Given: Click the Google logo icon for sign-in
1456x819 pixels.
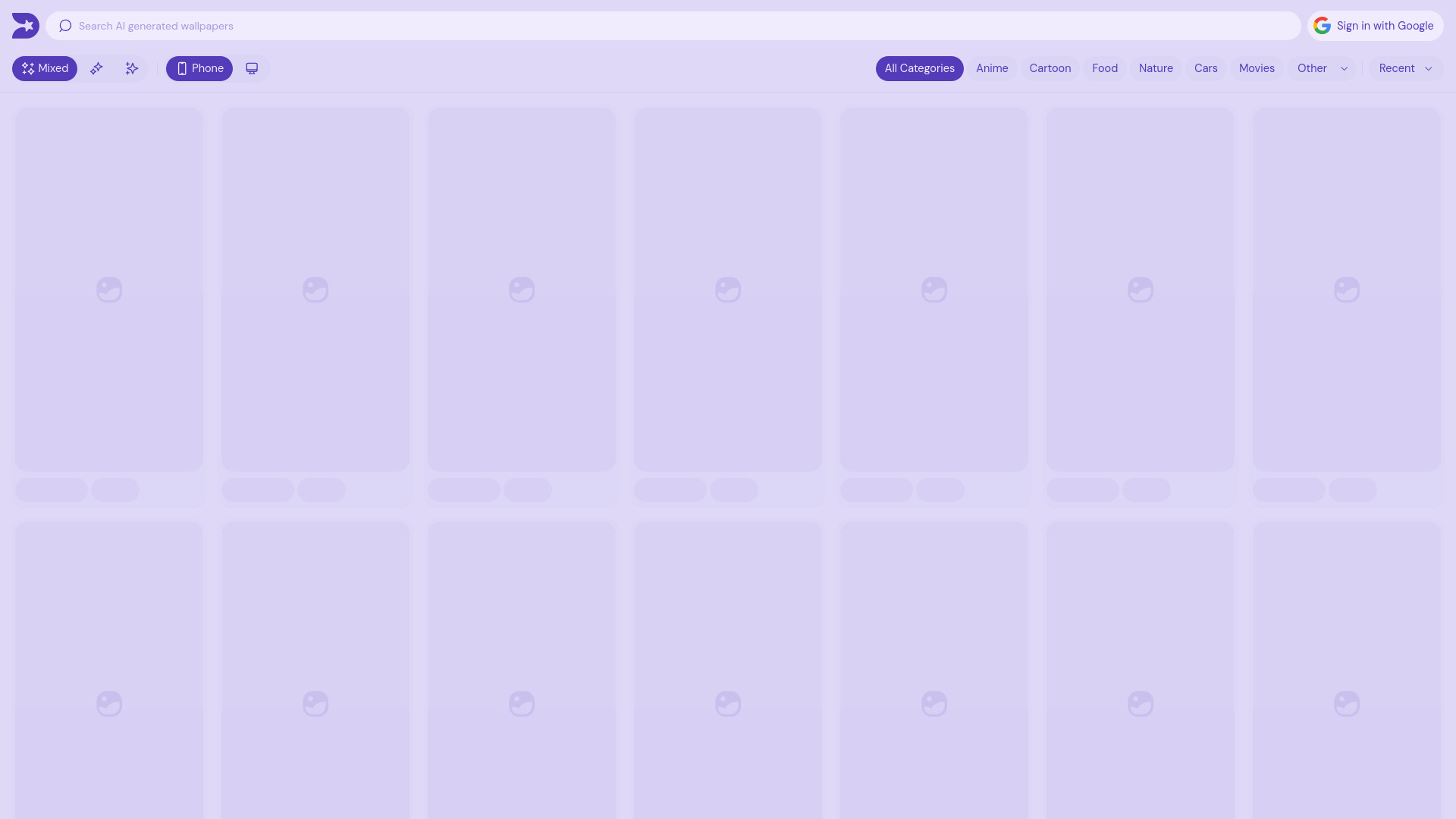Looking at the screenshot, I should (1322, 25).
